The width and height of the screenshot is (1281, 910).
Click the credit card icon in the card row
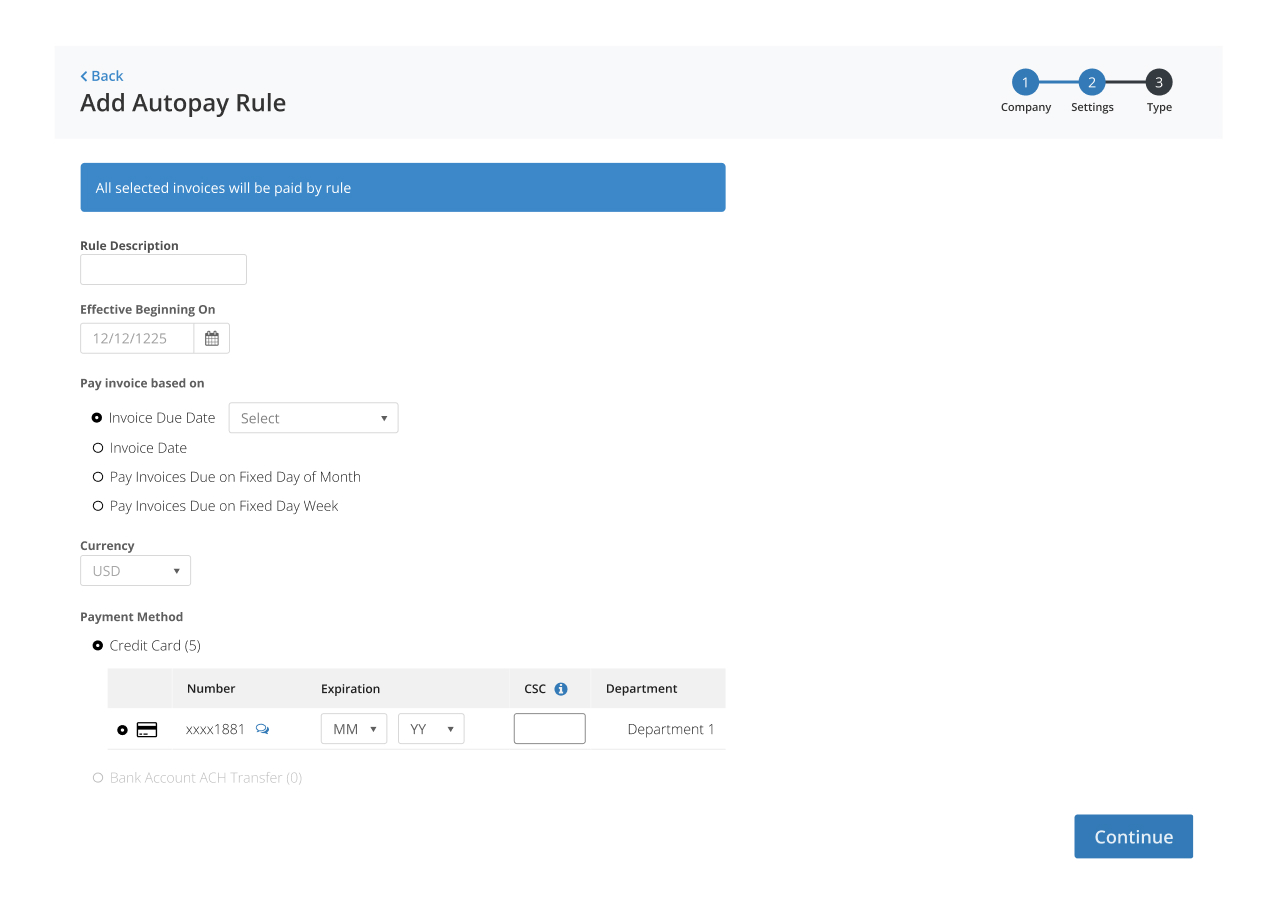(147, 730)
